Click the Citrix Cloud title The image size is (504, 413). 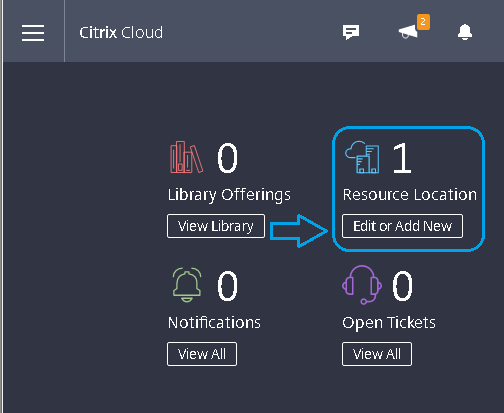point(121,33)
